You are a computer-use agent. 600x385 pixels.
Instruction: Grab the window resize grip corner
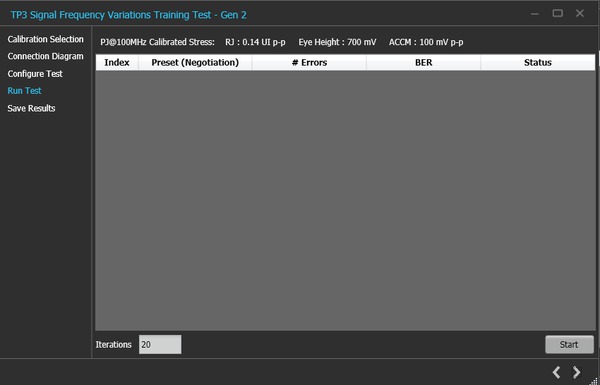(x=595, y=381)
